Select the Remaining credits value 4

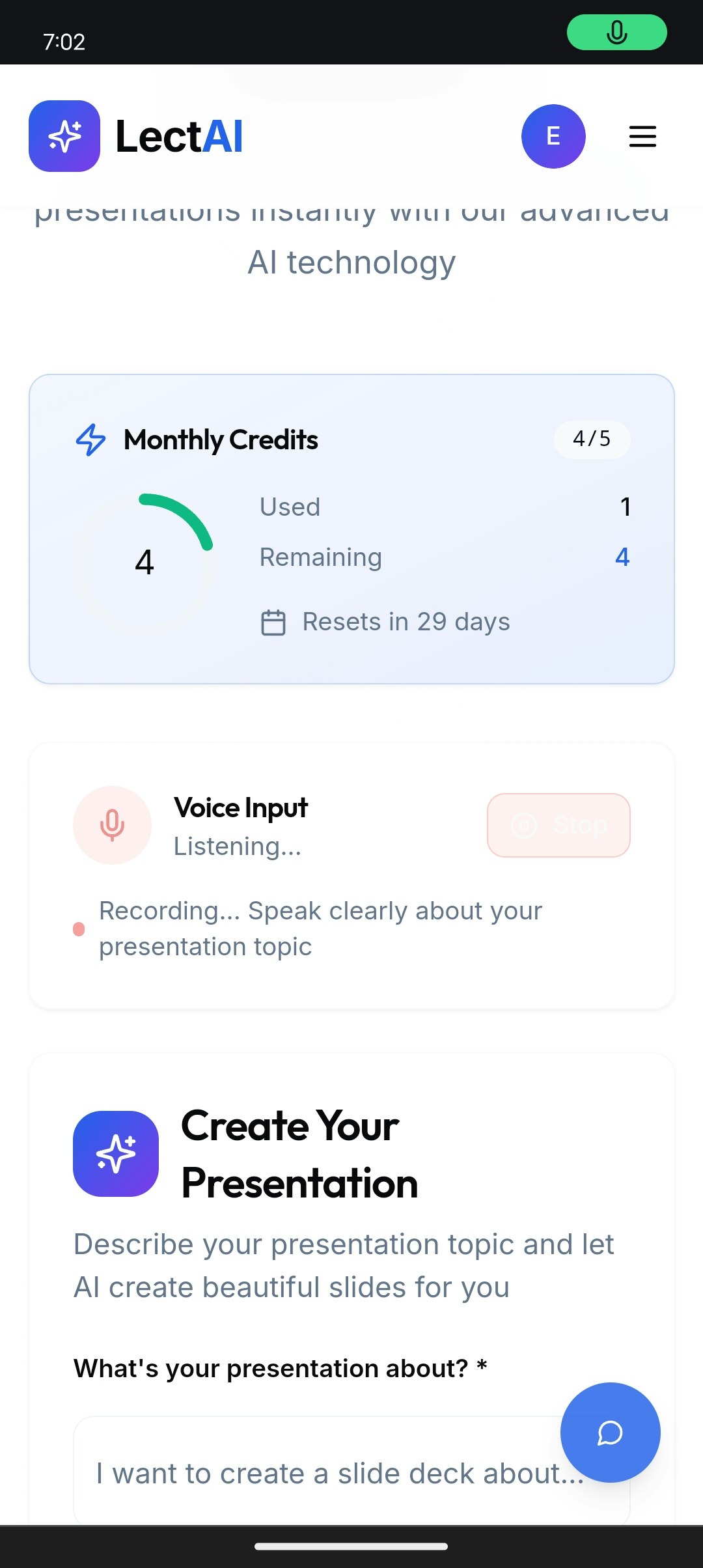click(622, 557)
